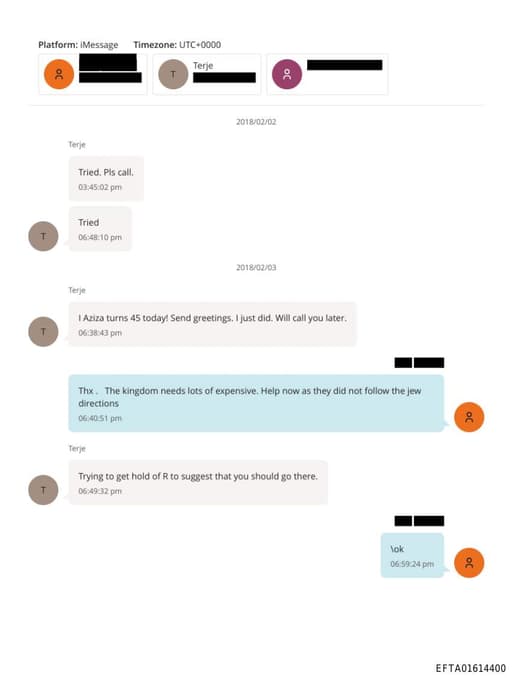Select the "Tried. Pls call." message bubble
The height and width of the screenshot is (678, 512).
click(x=106, y=179)
